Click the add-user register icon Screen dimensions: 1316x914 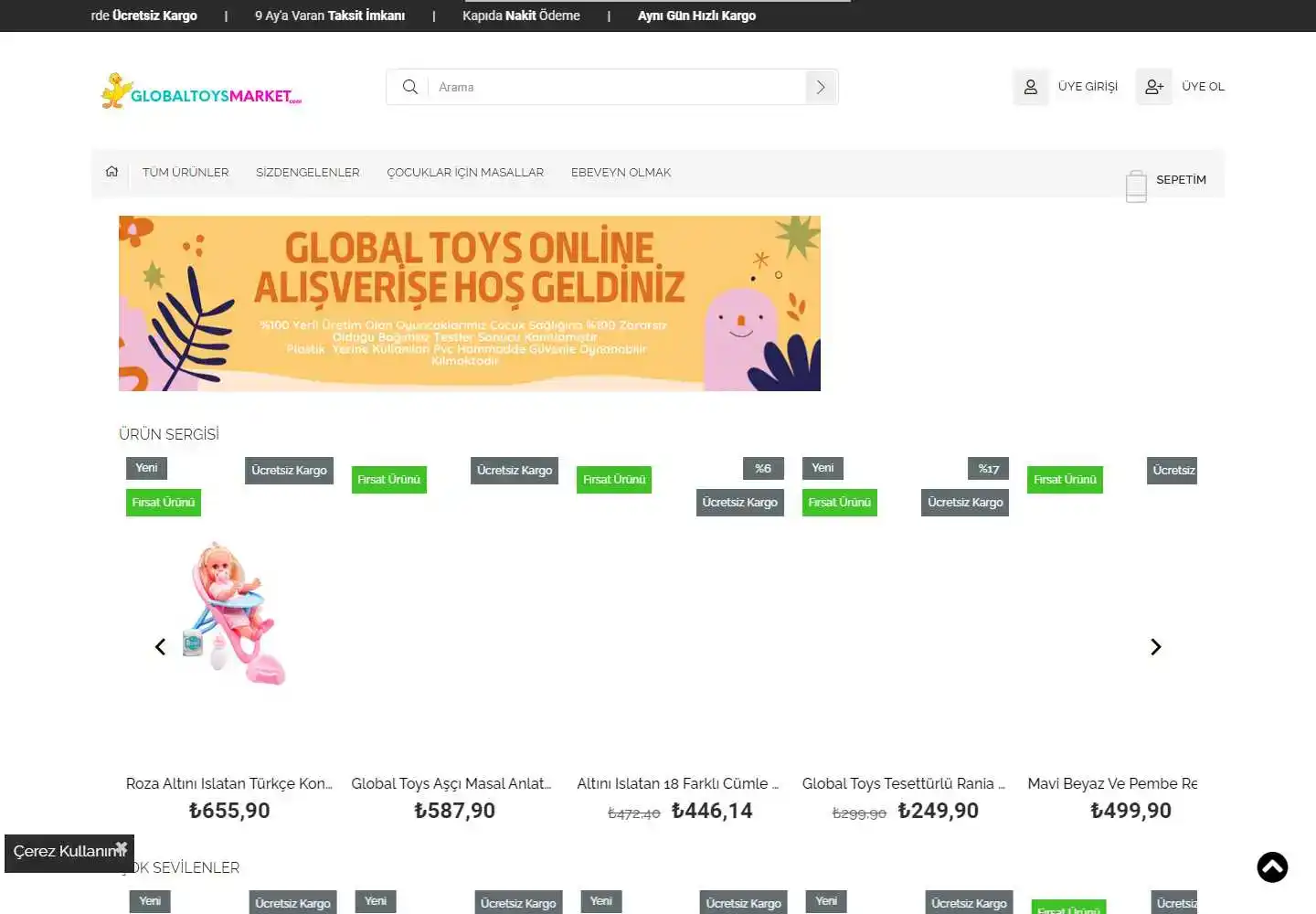coord(1154,87)
